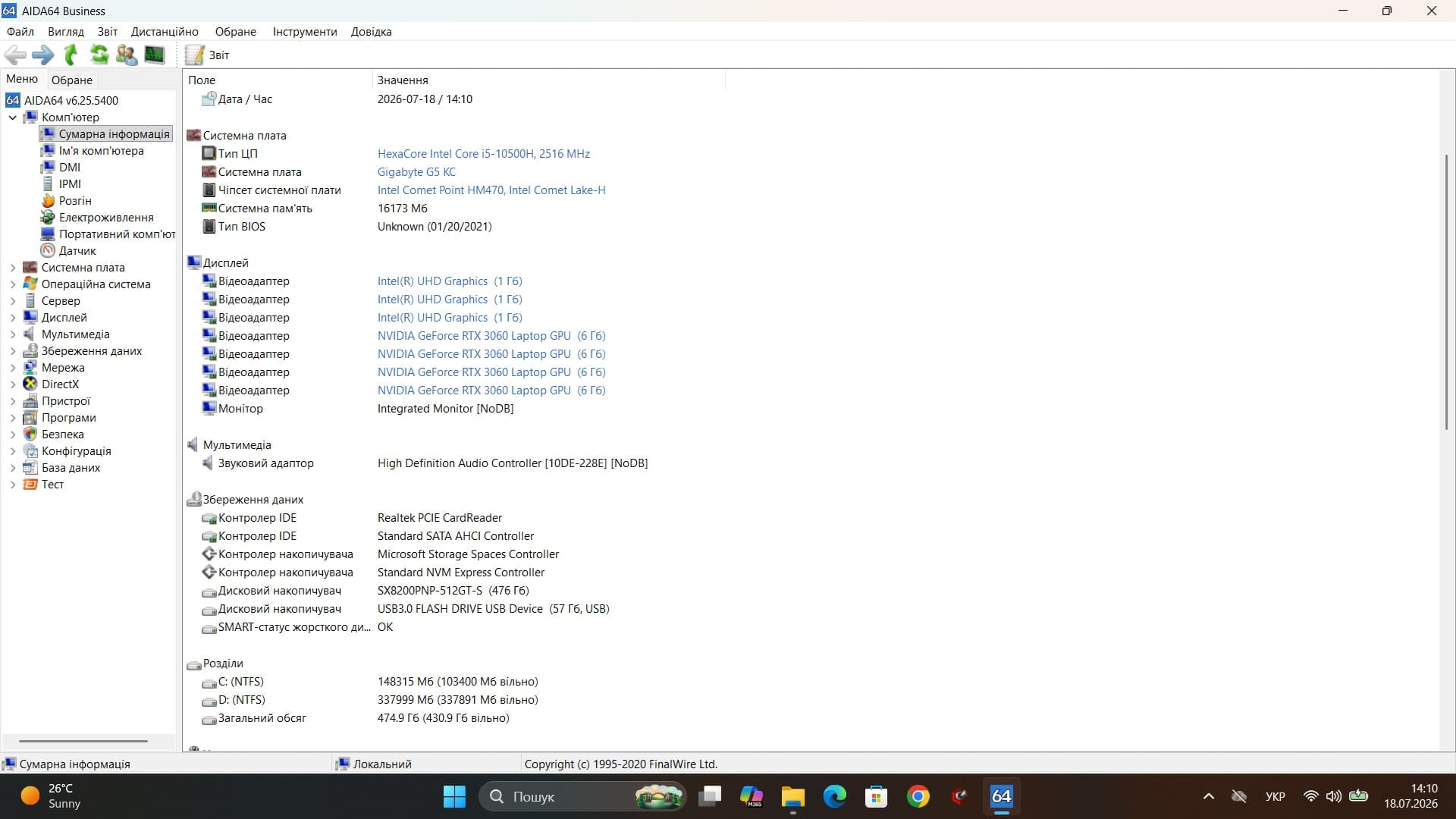Click the Конфігурація icon in tree
1456x819 pixels.
click(30, 450)
